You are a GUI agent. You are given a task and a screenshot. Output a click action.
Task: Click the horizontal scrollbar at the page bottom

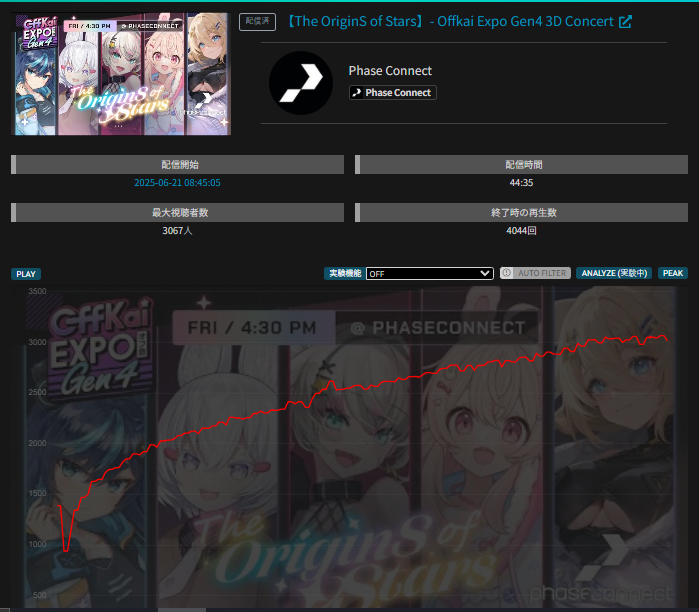(x=182, y=610)
